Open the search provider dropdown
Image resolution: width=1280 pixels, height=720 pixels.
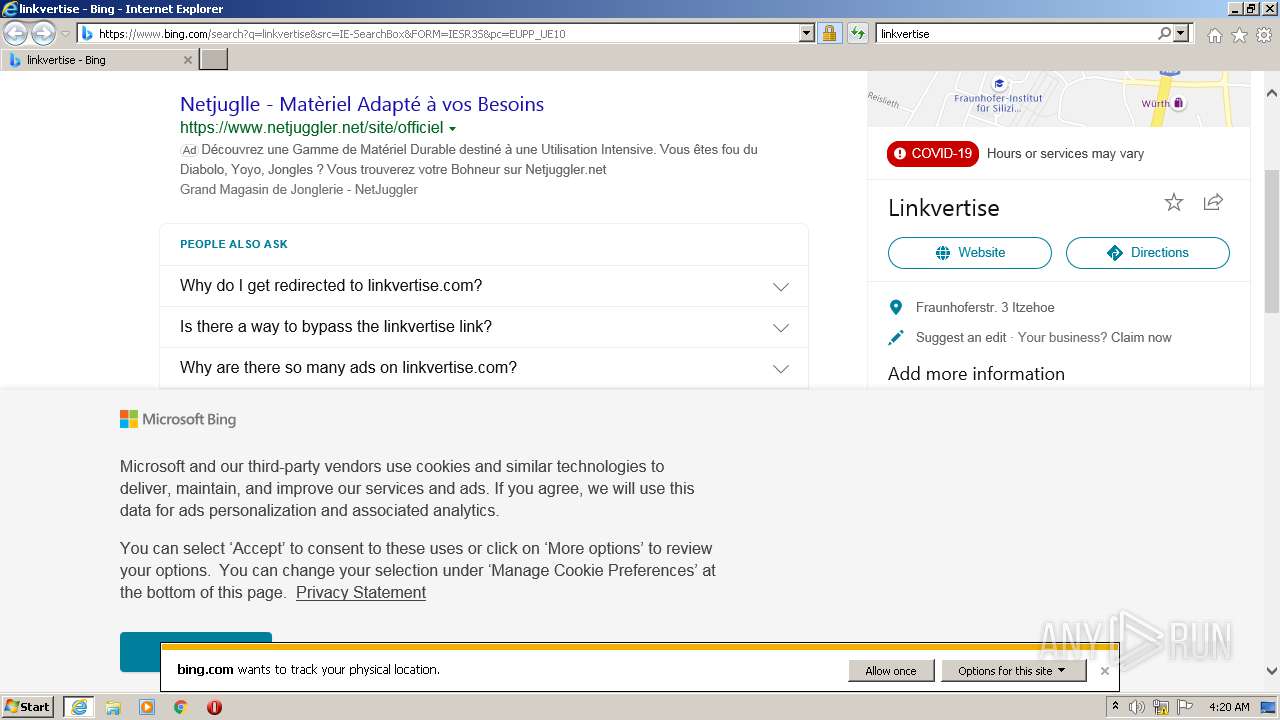[1182, 33]
